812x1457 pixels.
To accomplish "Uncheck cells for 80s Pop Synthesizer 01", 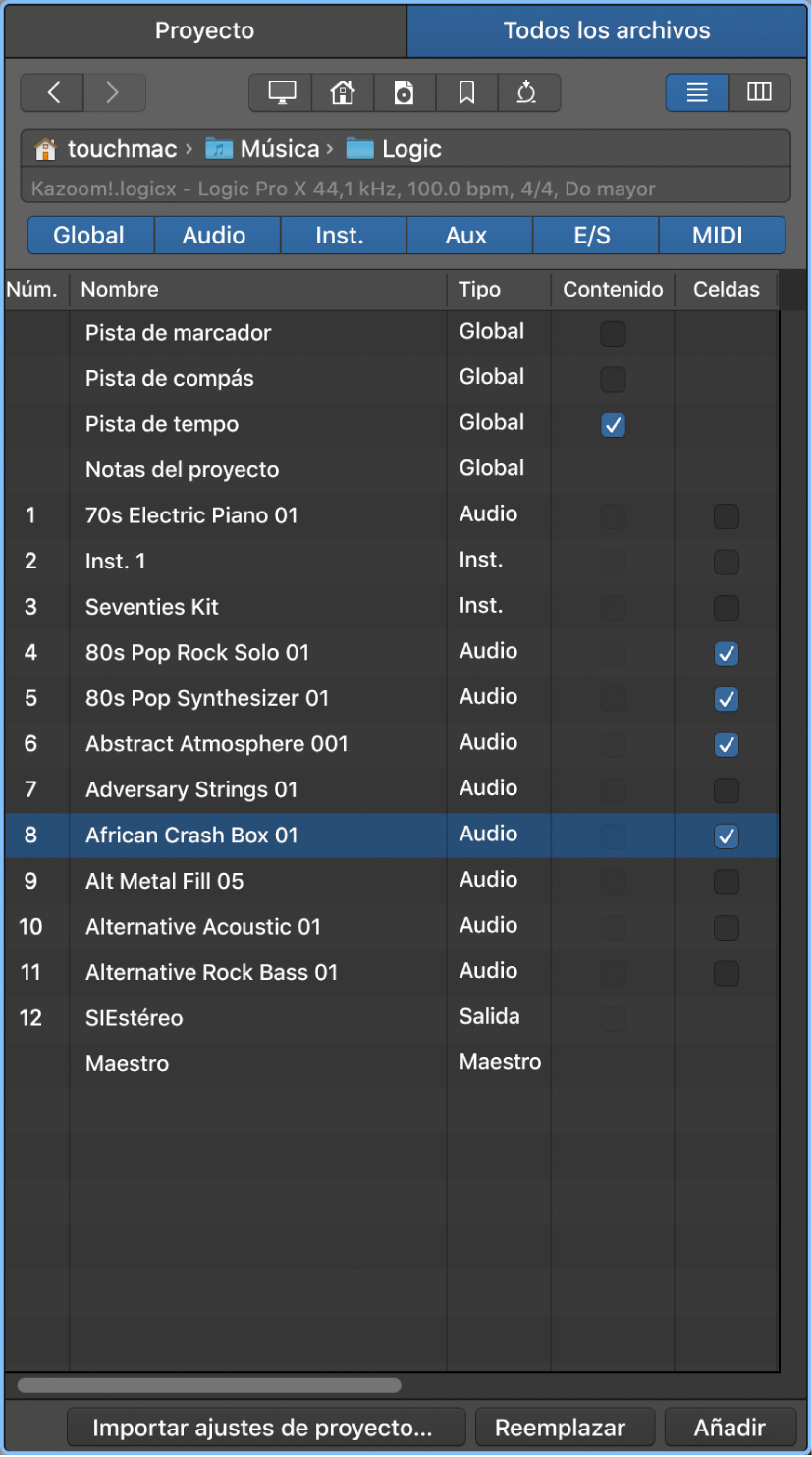I will pos(727,699).
